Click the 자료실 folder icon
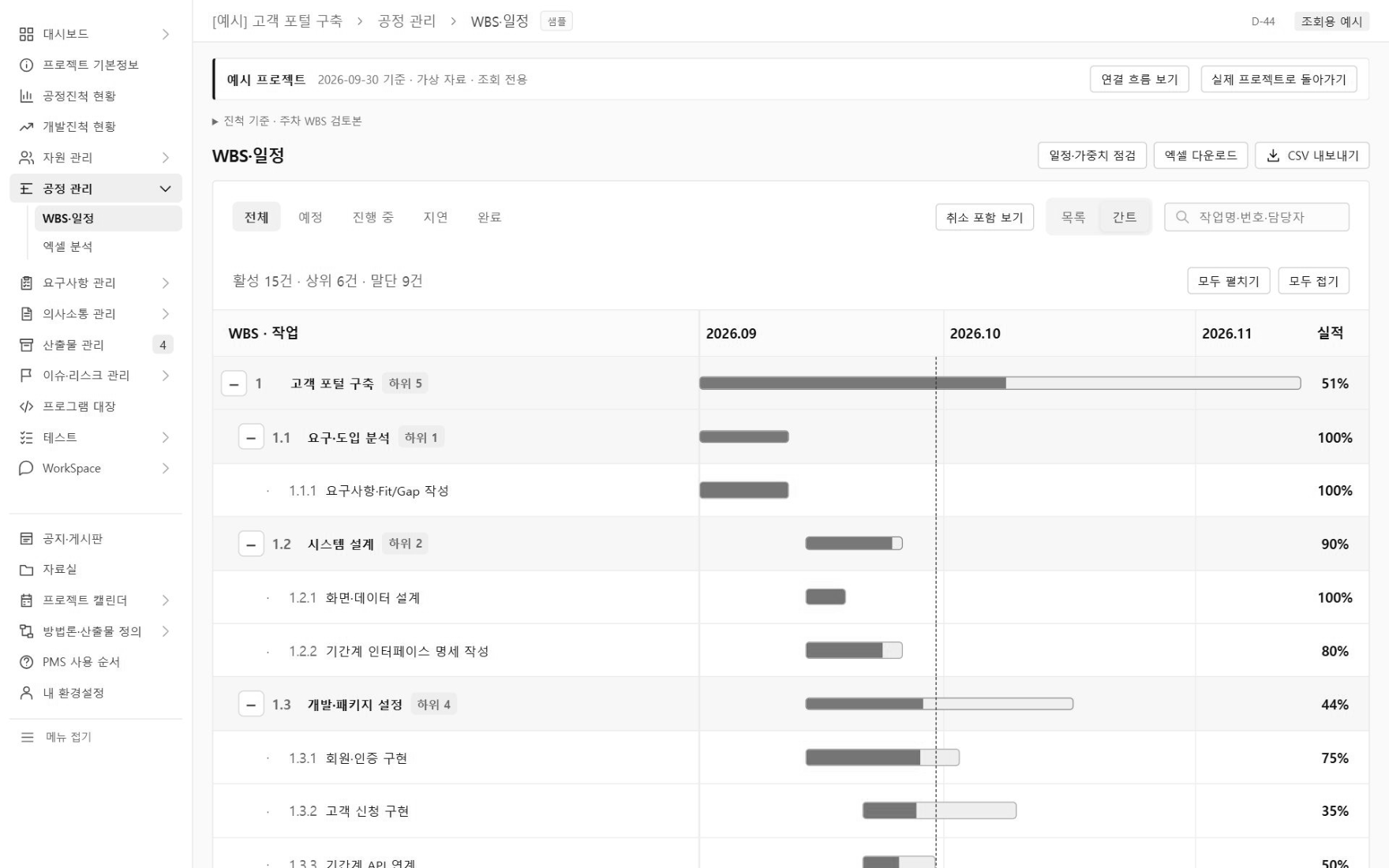Screen dimensions: 1389x868 27,570
